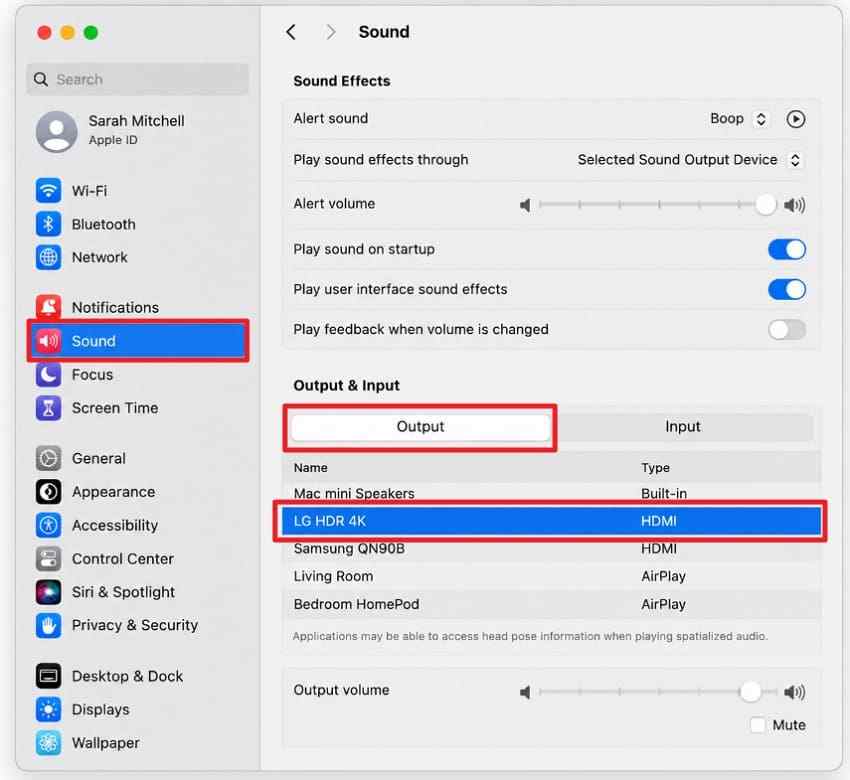Enable Play feedback when volume is changed
Image resolution: width=850 pixels, height=780 pixels.
pyautogui.click(x=787, y=330)
